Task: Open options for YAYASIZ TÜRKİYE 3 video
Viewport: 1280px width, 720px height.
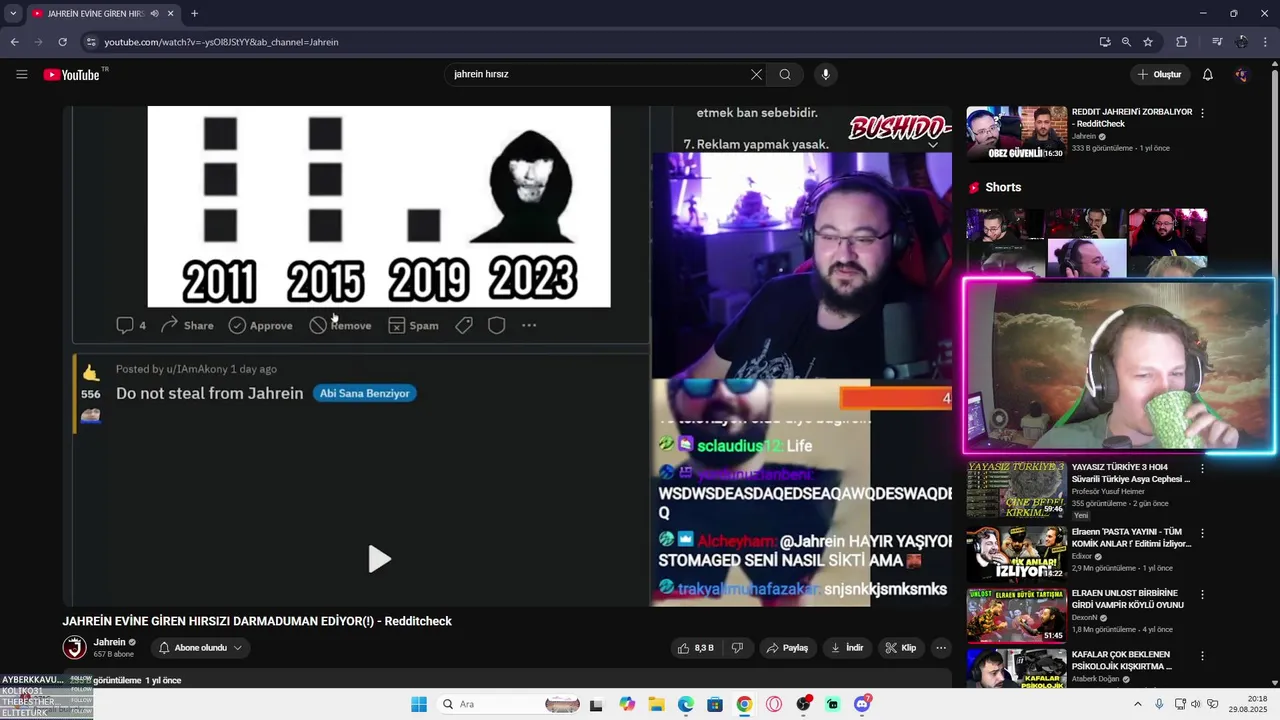Action: tap(1202, 468)
